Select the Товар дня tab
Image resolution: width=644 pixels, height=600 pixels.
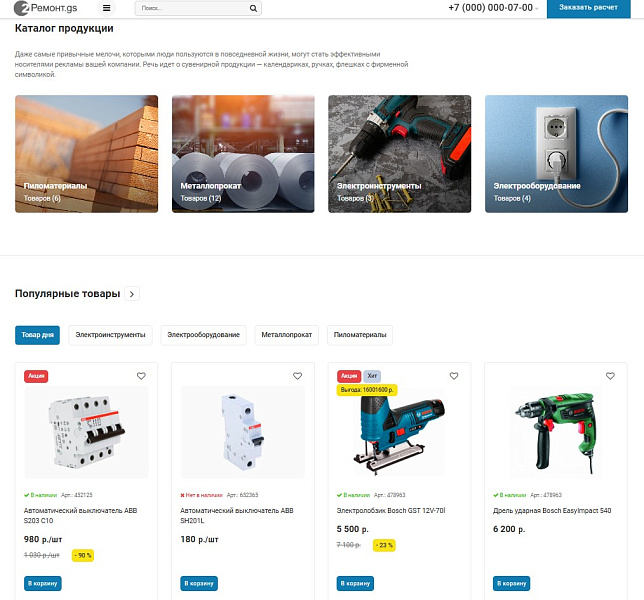(x=38, y=335)
